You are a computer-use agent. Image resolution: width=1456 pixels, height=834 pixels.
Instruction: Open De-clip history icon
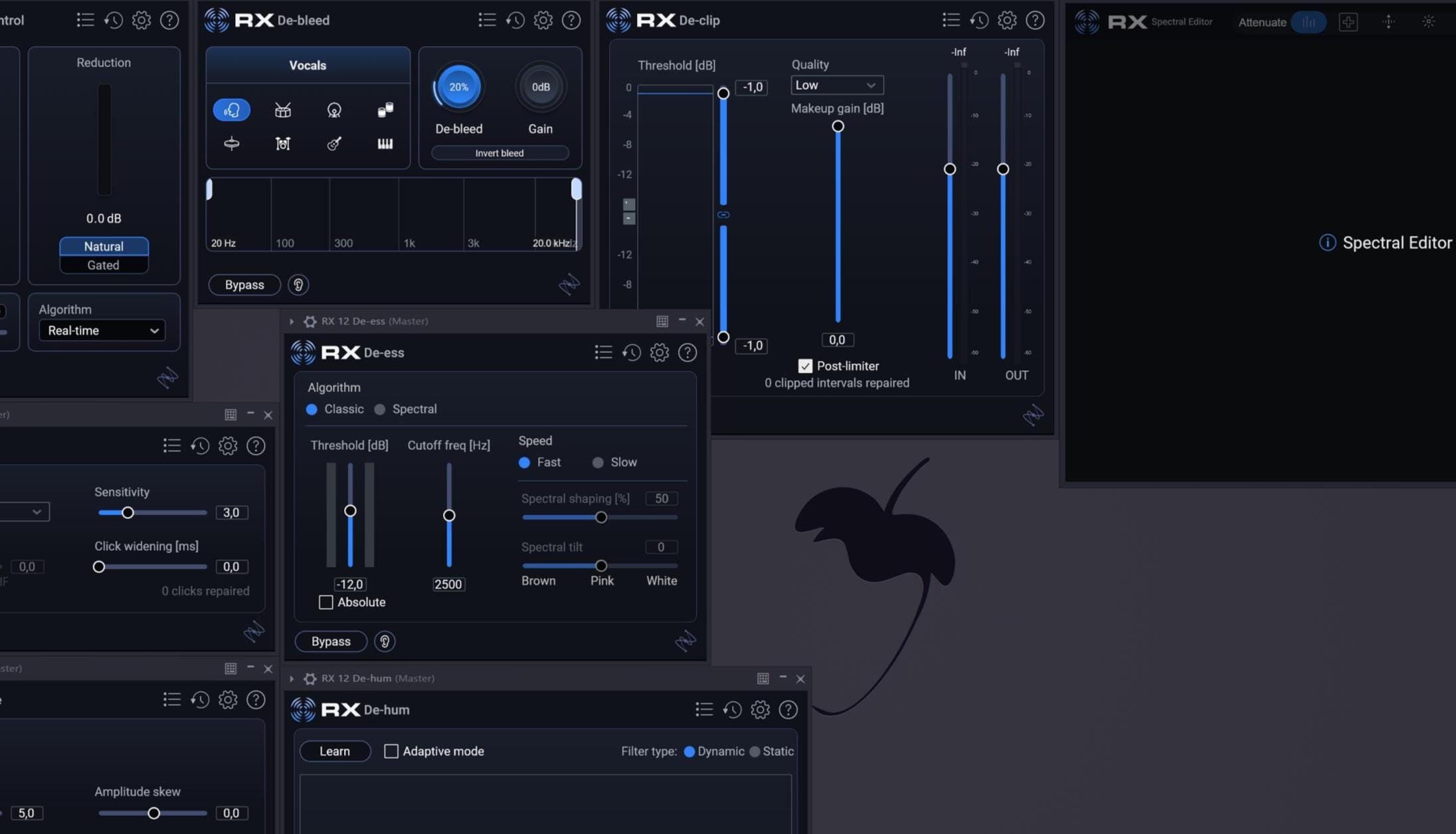pos(979,20)
